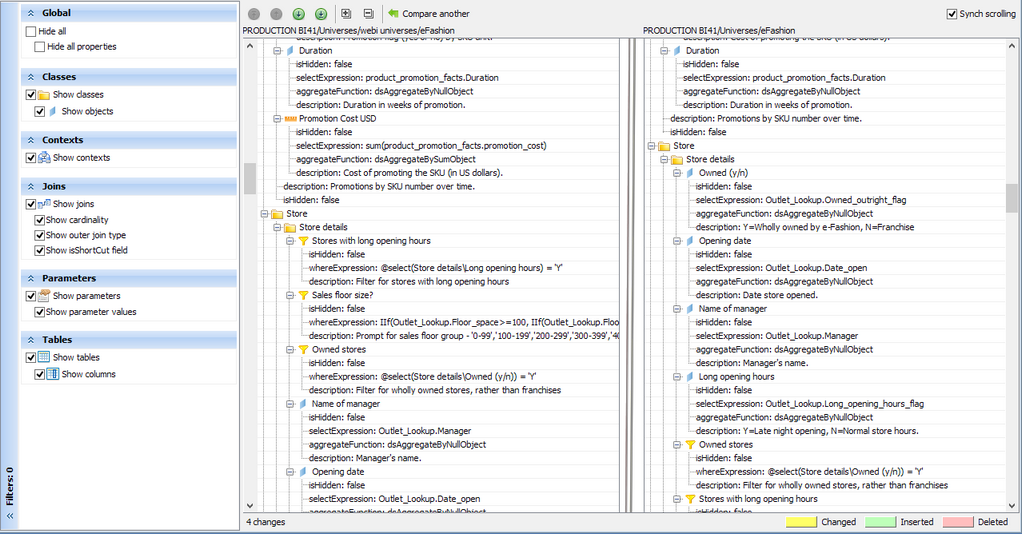Click joins icon beside Show joins
The image size is (1022, 534).
point(44,204)
